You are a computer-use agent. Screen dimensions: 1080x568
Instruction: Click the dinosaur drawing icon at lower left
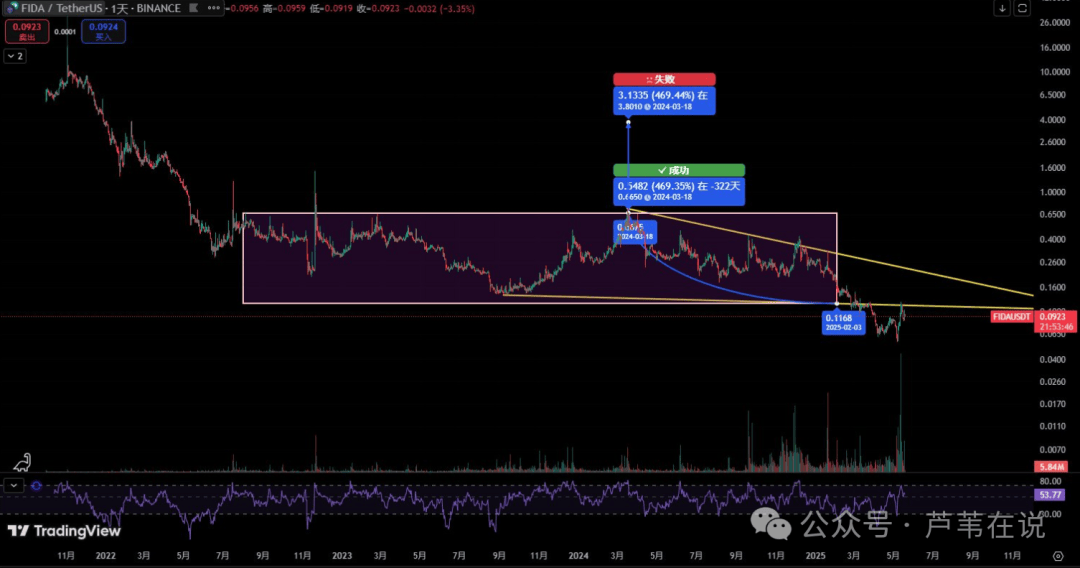point(23,461)
